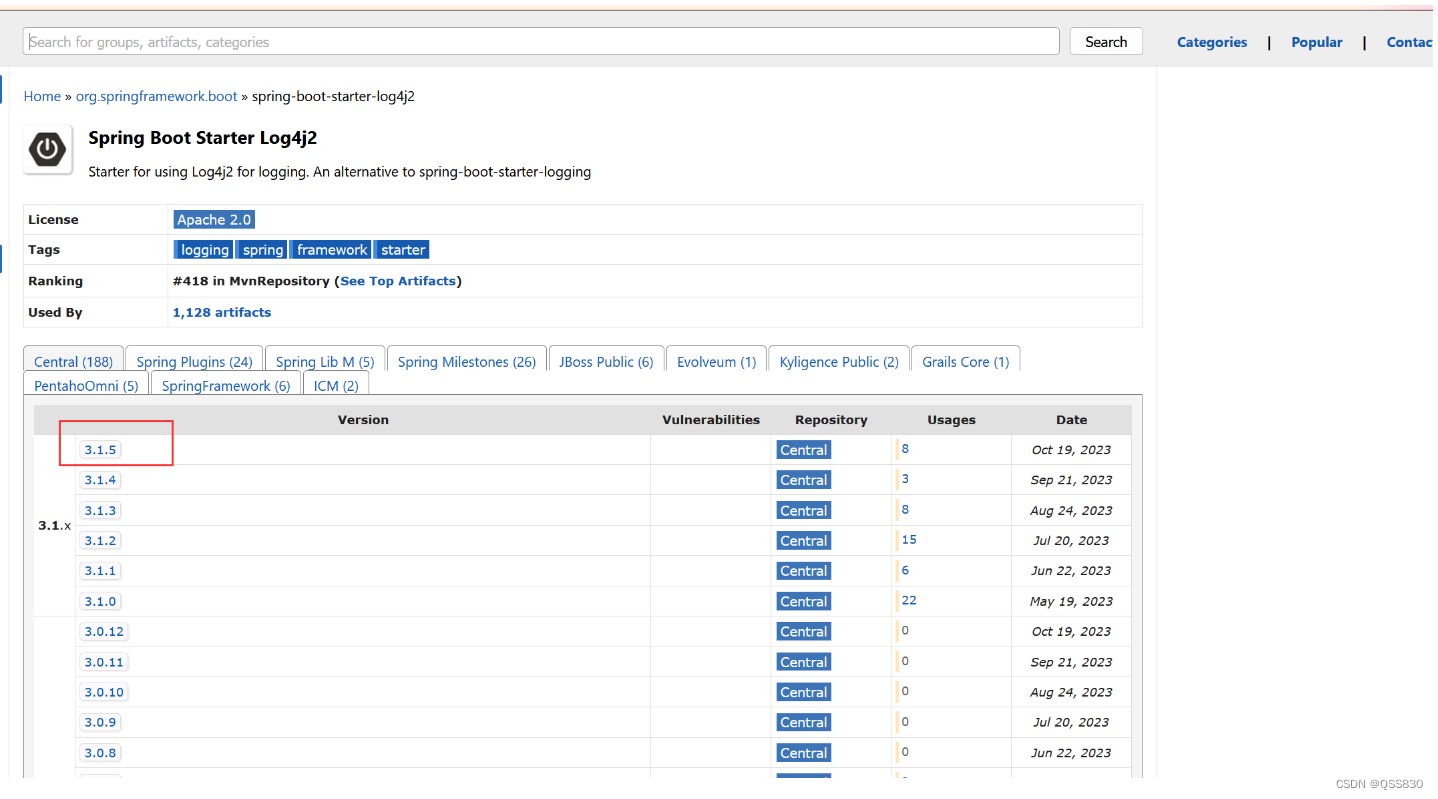
Task: Click the Sep 21, 2023 date of version 3.1.4
Action: [1071, 480]
